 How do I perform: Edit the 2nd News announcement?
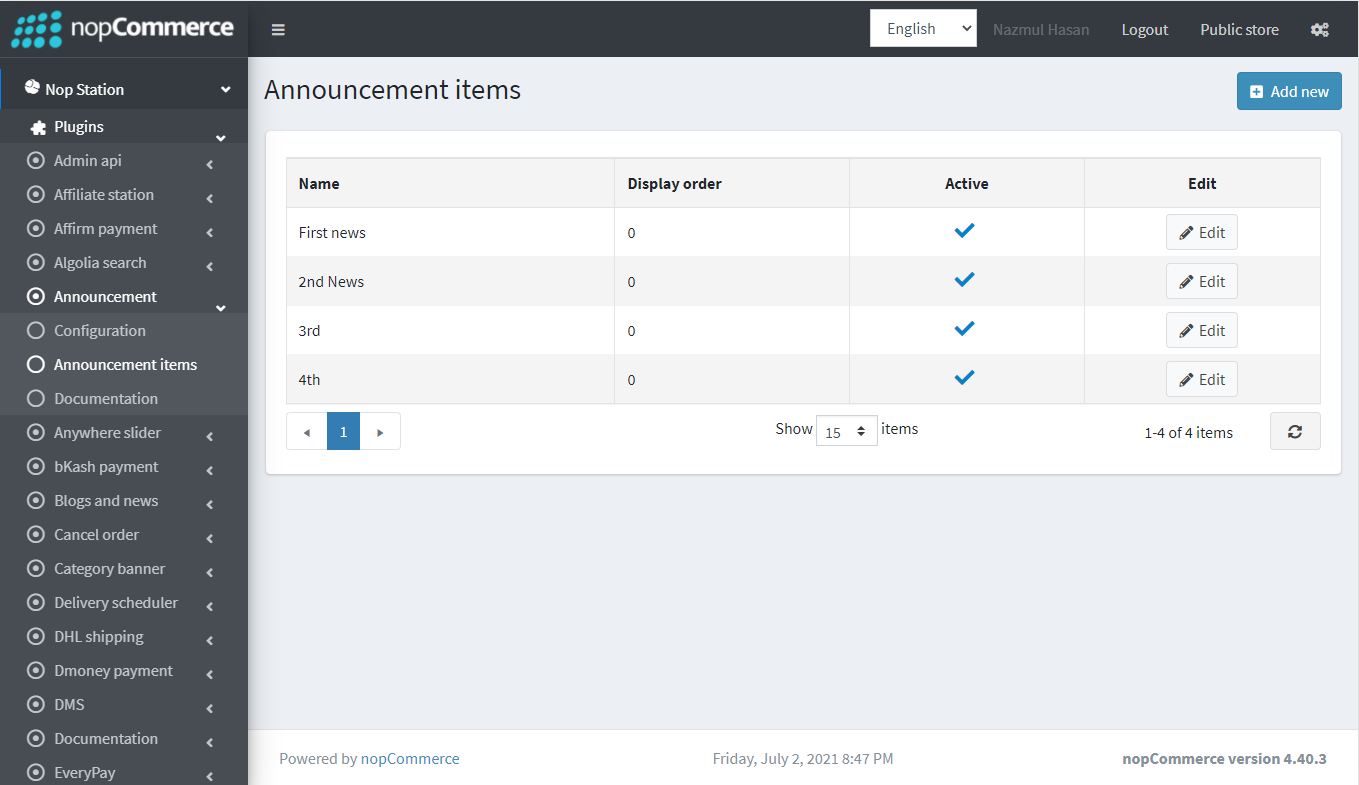click(1202, 281)
